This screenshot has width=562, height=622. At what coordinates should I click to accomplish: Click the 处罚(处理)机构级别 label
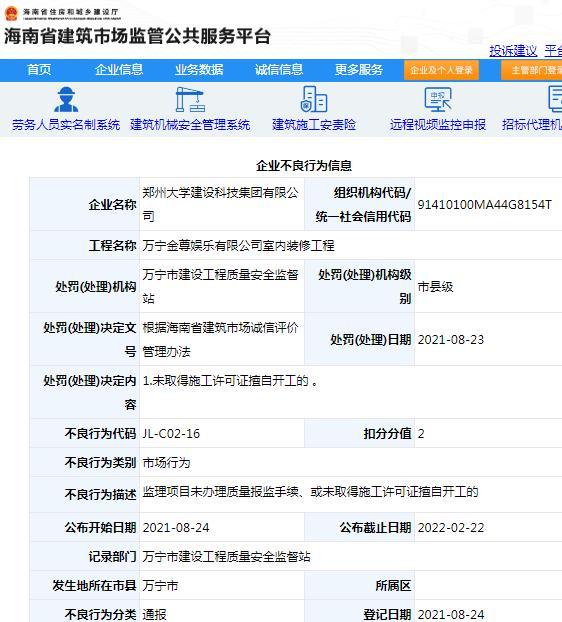(x=364, y=286)
